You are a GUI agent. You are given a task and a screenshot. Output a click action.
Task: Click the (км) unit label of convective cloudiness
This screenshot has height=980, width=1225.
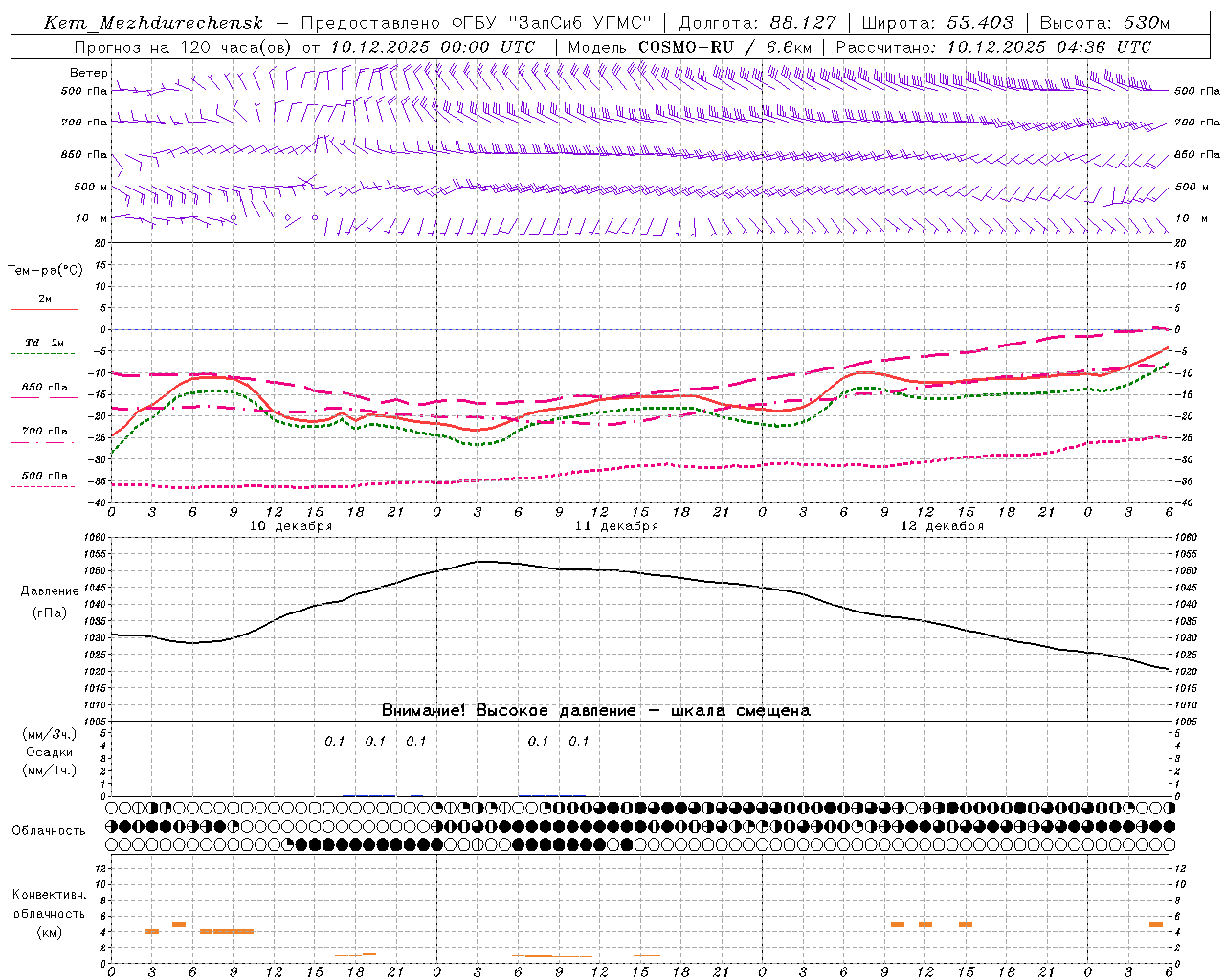(50, 932)
